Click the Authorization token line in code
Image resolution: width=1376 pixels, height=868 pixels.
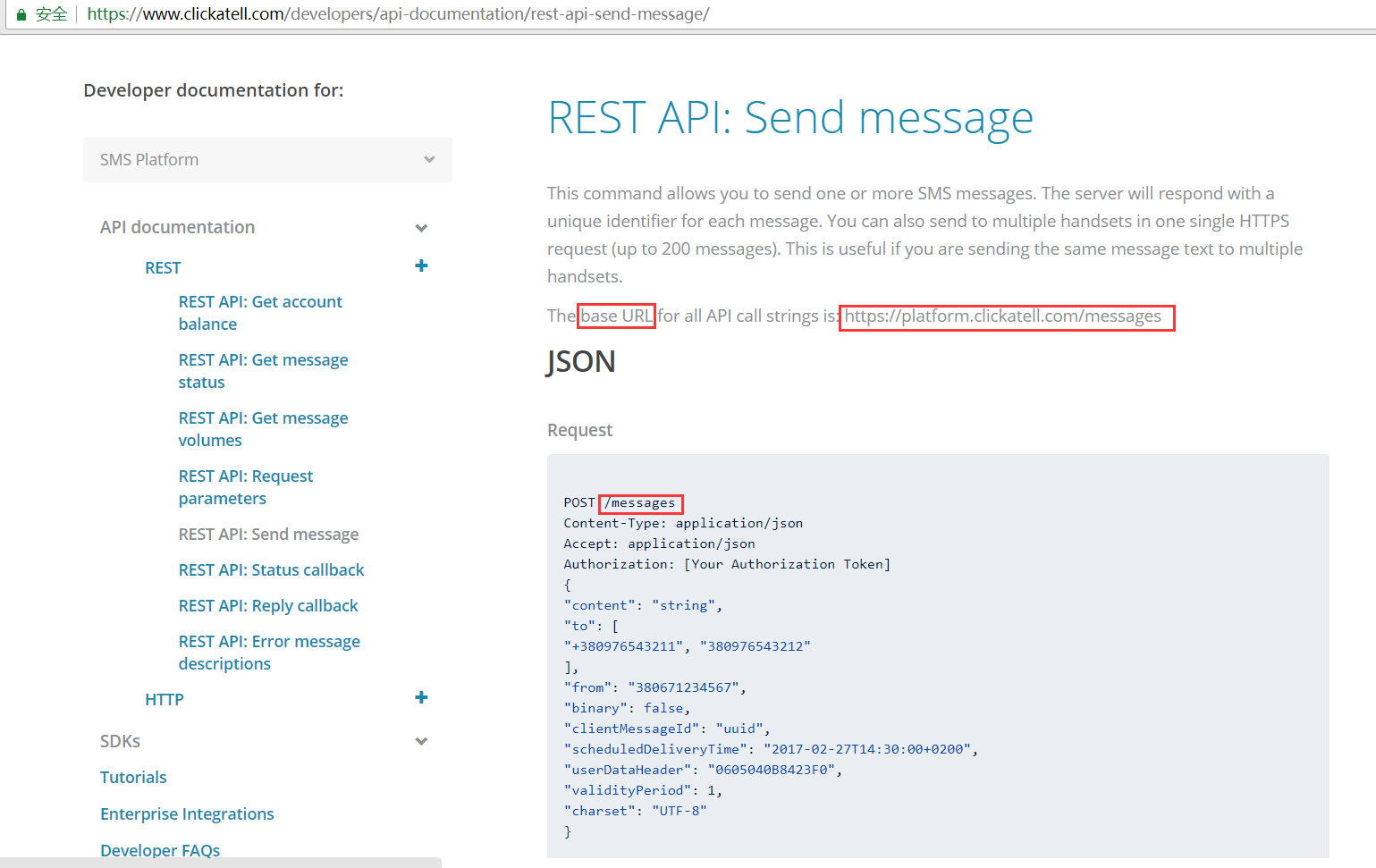[x=727, y=564]
